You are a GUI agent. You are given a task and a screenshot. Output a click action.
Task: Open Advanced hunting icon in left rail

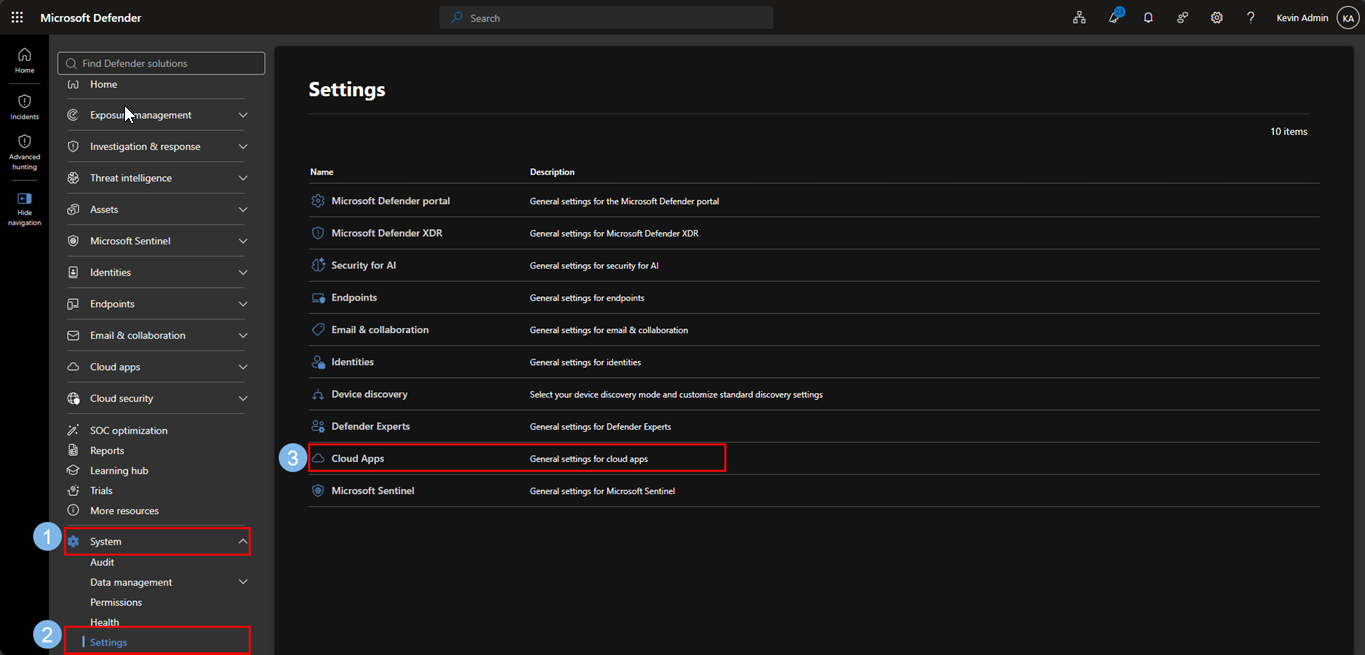click(24, 141)
